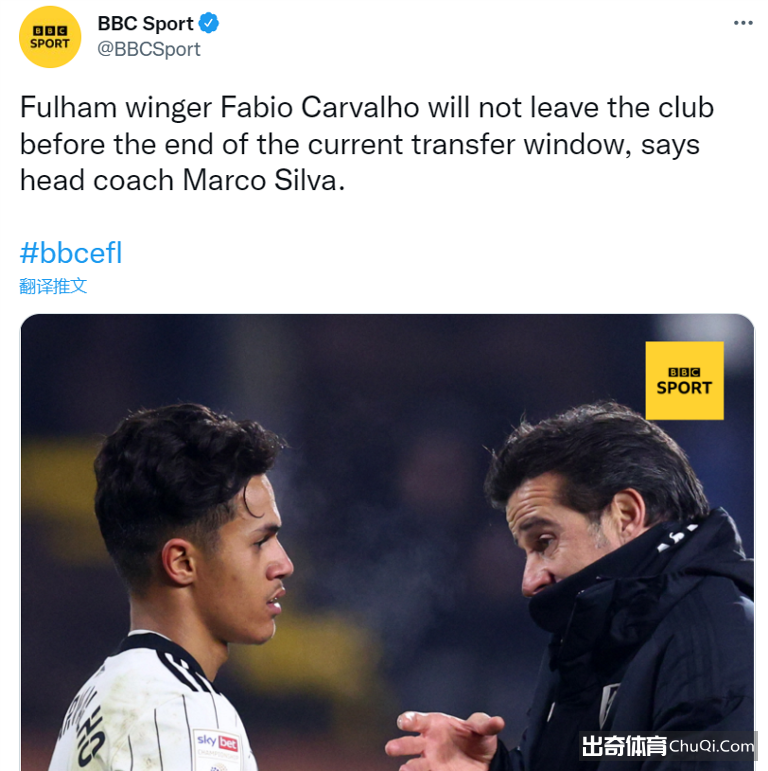Click the yellow BBC Sport logo in photo
Viewport: 768px width, 771px height.
[x=684, y=381]
